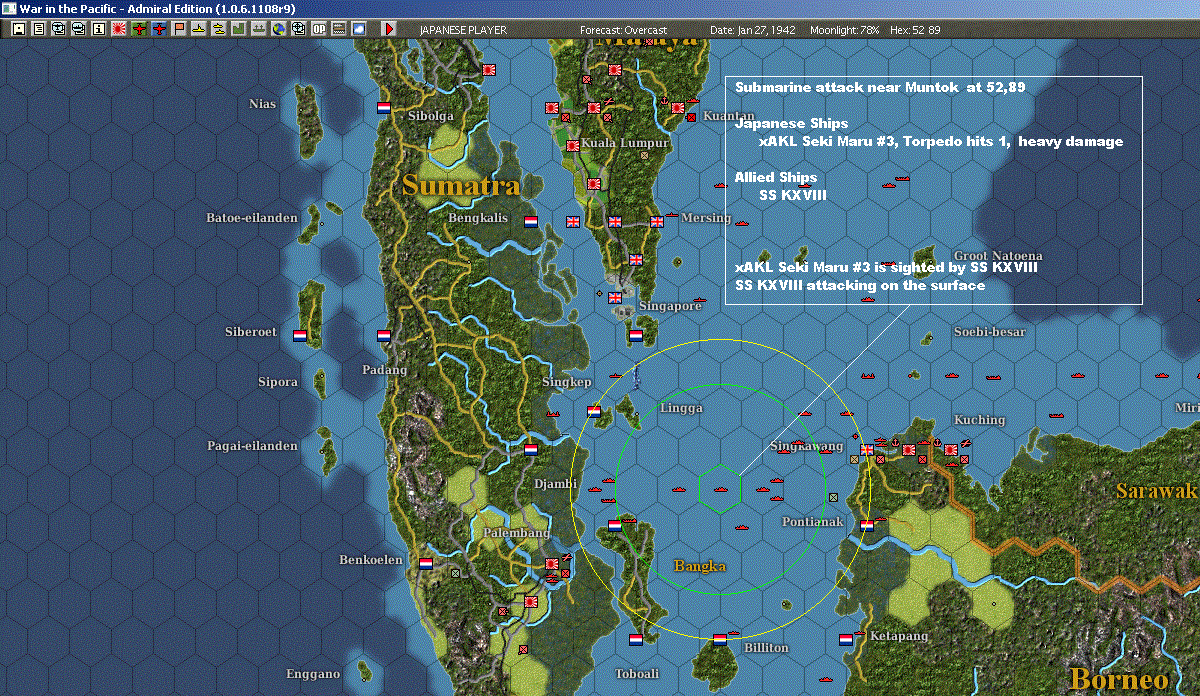Click the film strip toolbar icon

(339, 29)
